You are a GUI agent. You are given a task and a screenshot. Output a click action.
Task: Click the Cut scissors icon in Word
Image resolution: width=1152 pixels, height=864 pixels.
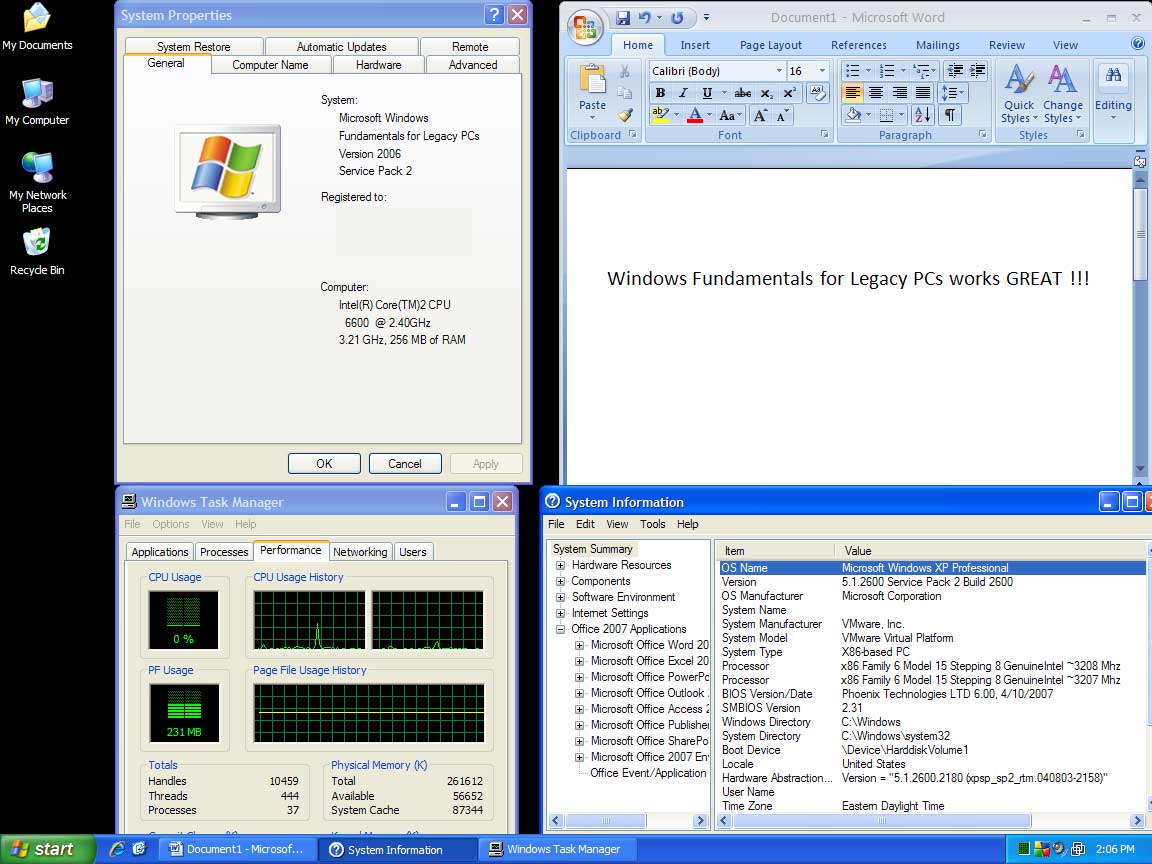click(624, 71)
